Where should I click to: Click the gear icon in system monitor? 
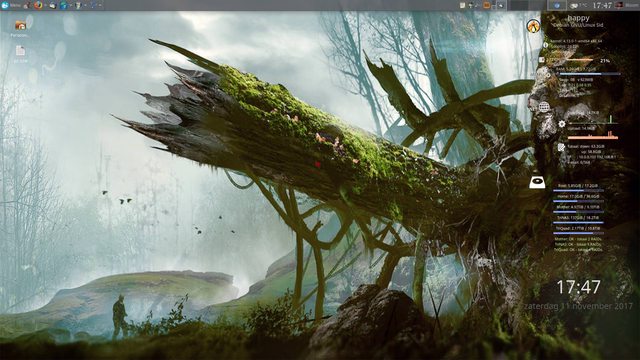click(562, 124)
